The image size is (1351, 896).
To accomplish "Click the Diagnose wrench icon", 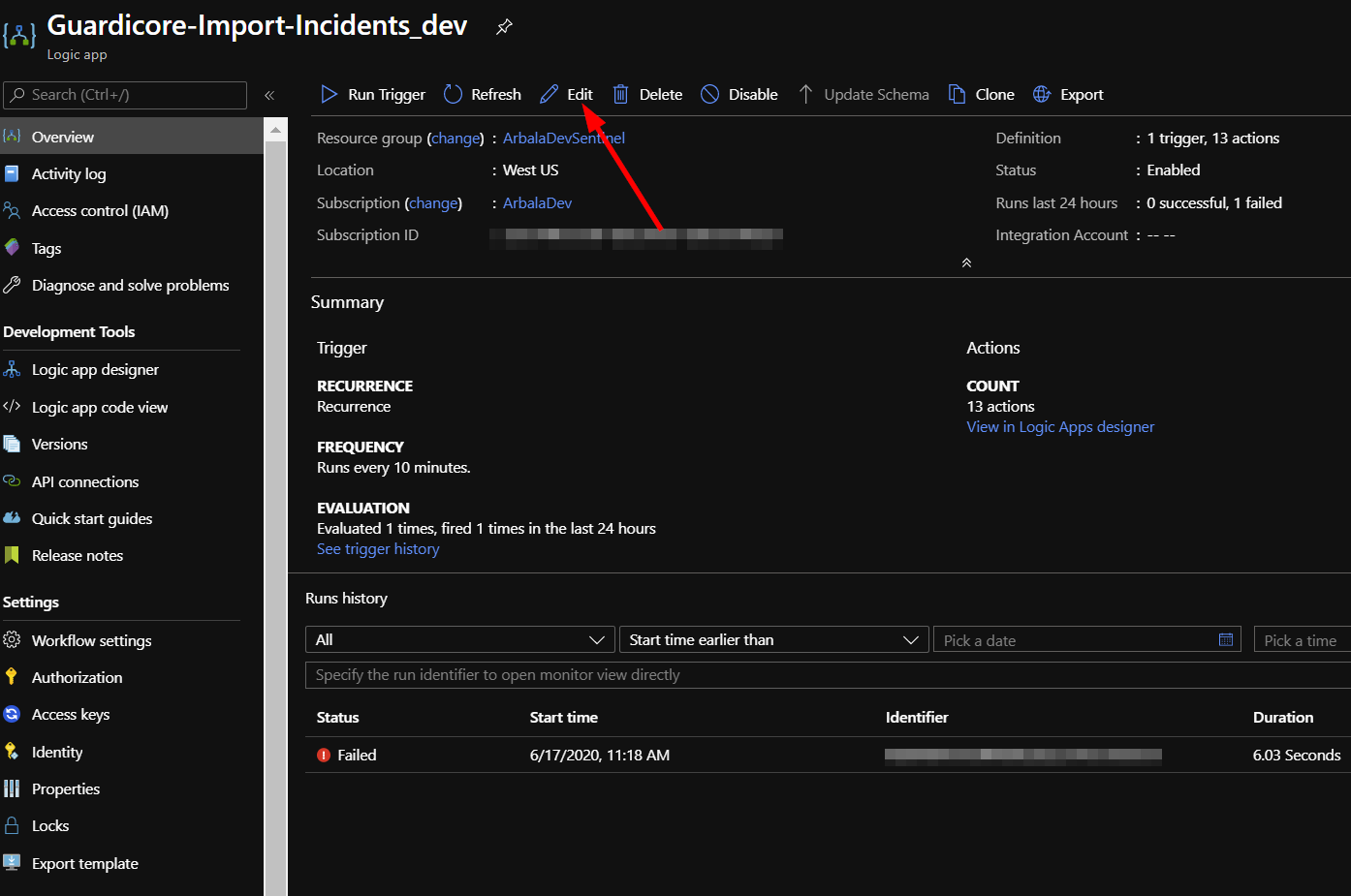I will pyautogui.click(x=12, y=285).
